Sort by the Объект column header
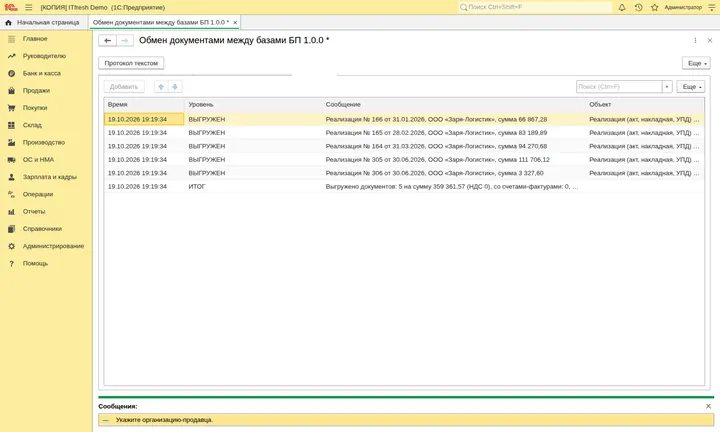This screenshot has height=432, width=720. tap(644, 105)
